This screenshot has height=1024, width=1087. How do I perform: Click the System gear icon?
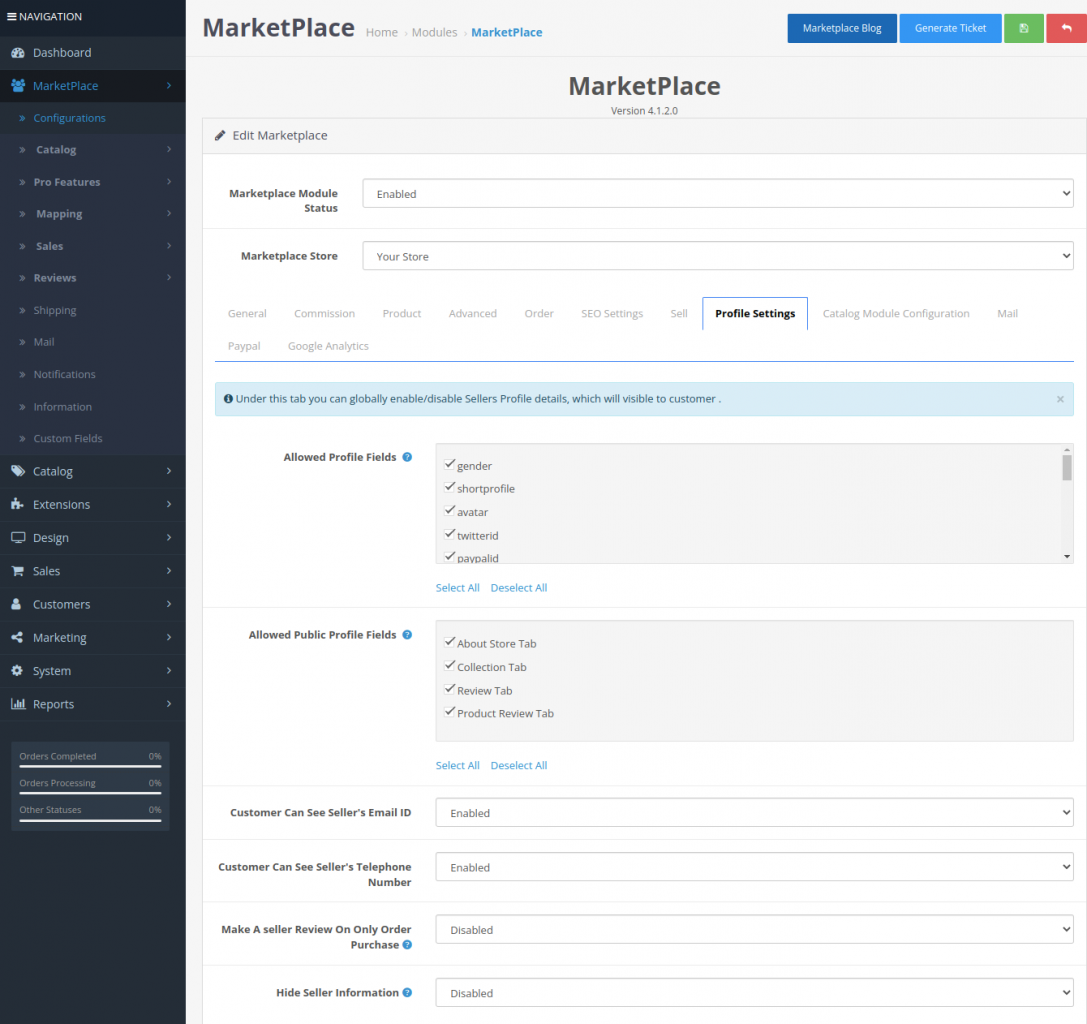point(17,670)
